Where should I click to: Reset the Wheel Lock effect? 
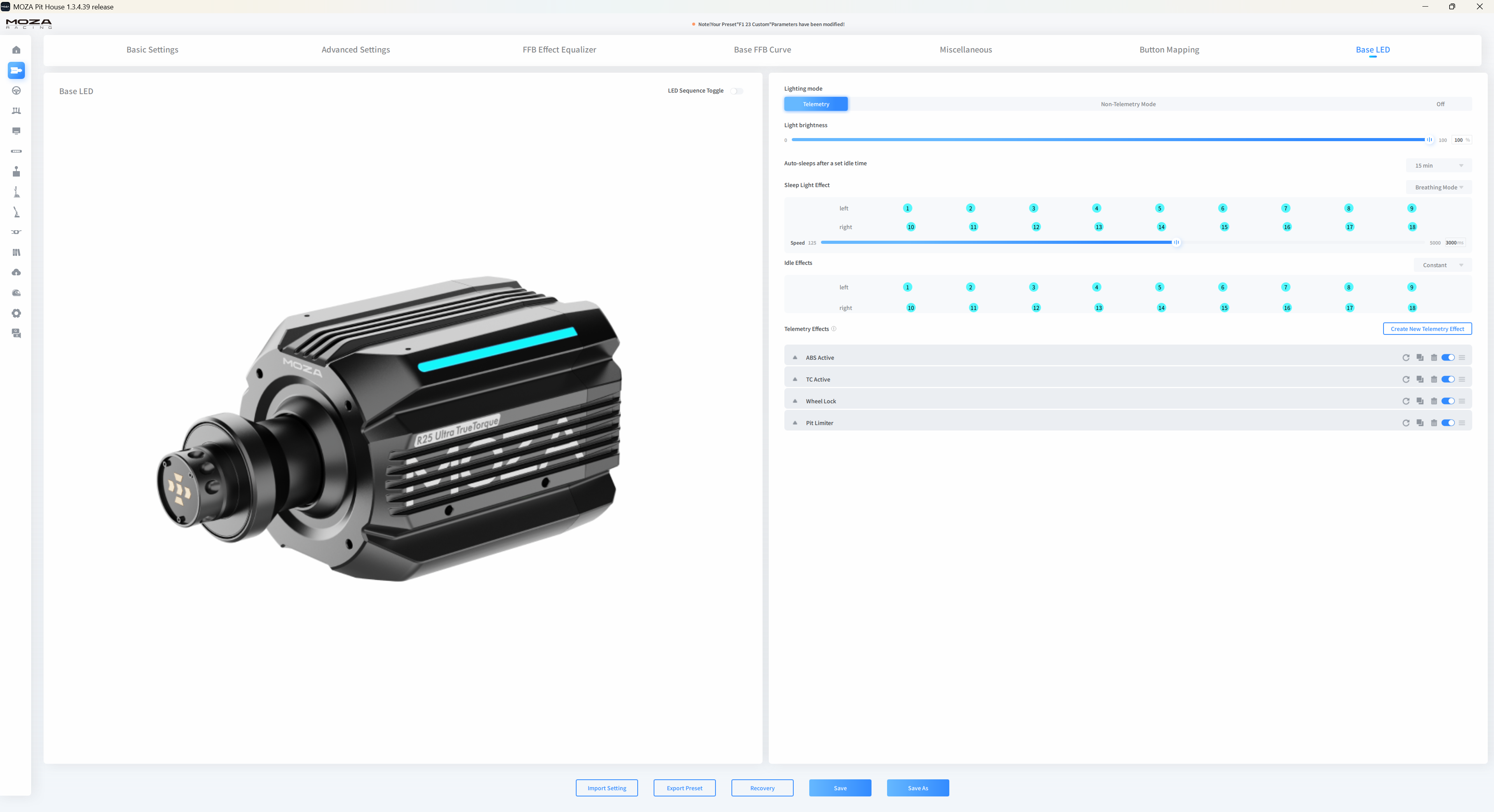click(x=1406, y=401)
